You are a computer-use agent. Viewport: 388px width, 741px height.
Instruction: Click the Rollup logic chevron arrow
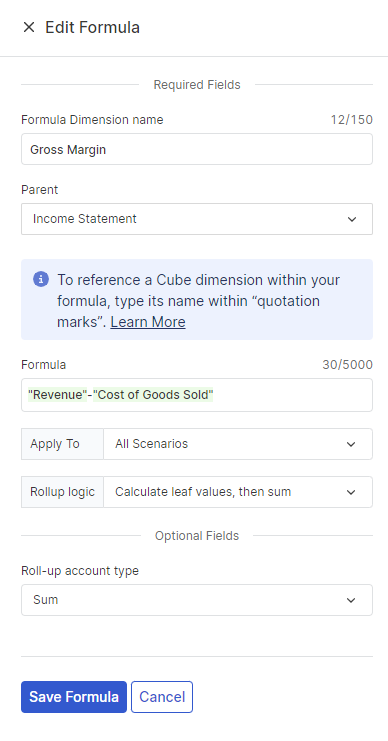(x=351, y=492)
